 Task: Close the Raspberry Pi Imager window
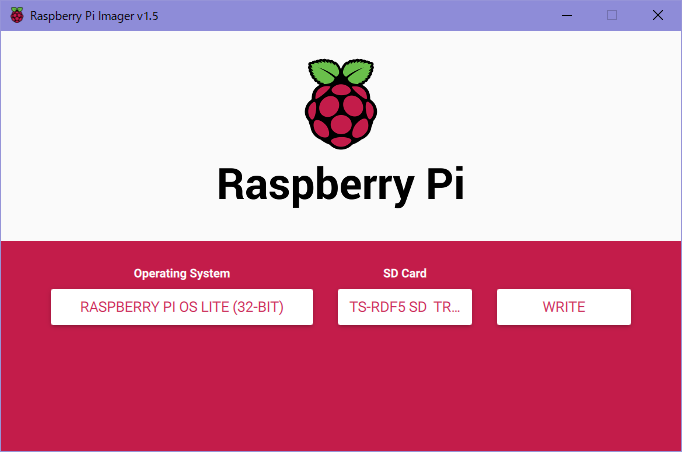pyautogui.click(x=658, y=15)
